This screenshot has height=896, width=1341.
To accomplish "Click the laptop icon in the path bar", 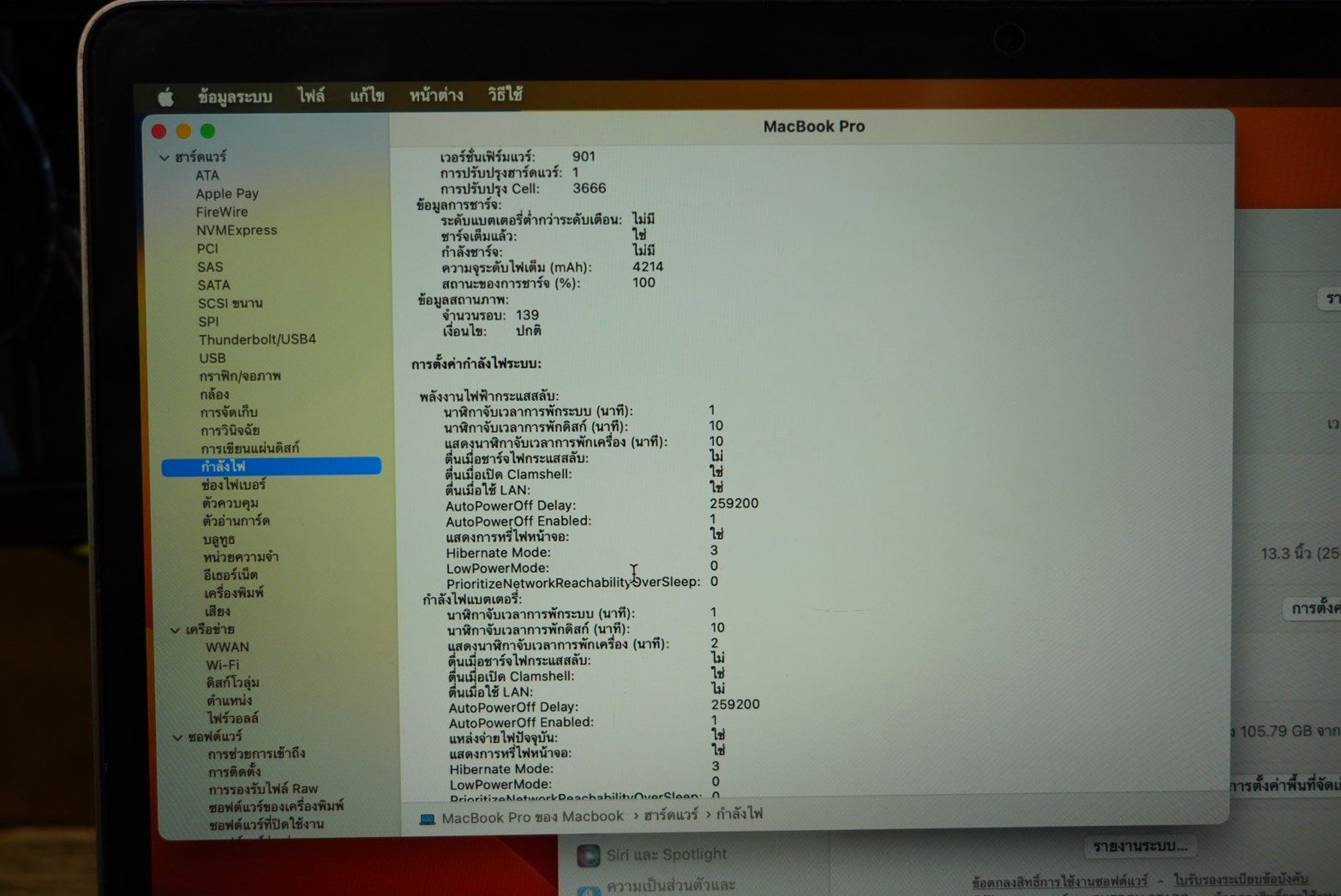I will point(427,819).
